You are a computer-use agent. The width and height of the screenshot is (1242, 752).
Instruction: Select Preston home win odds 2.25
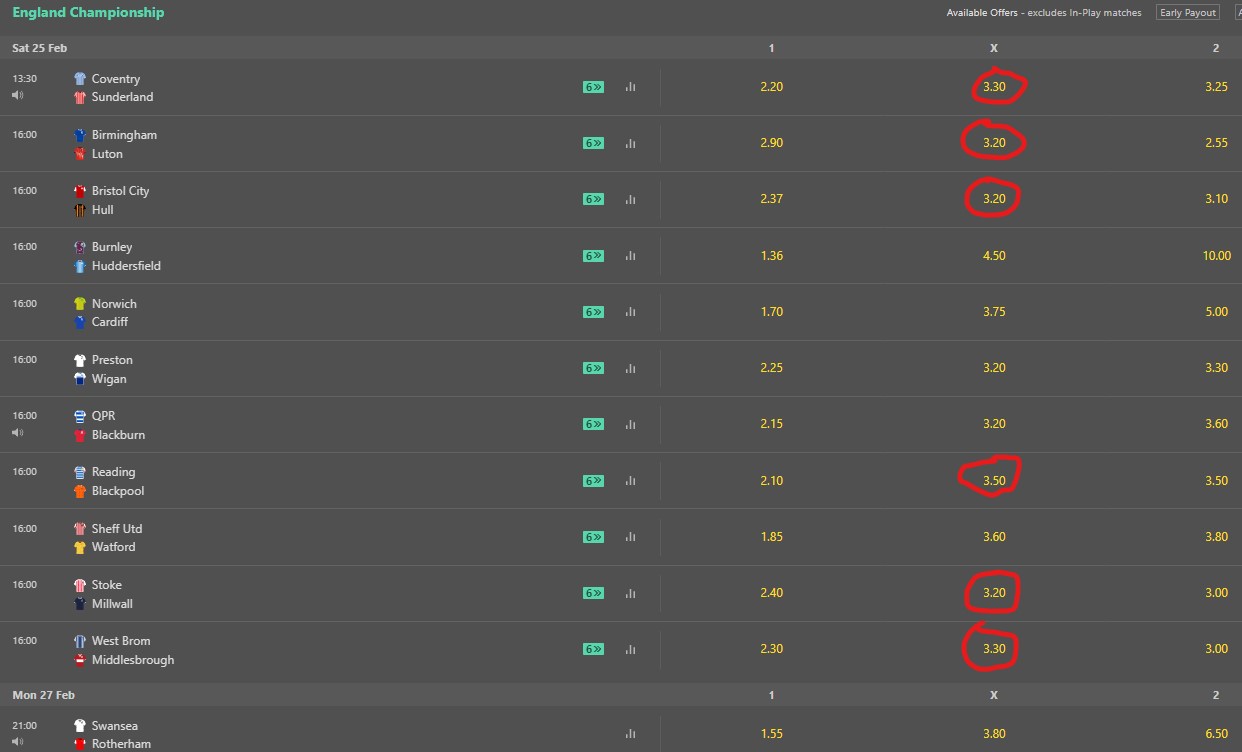click(771, 368)
